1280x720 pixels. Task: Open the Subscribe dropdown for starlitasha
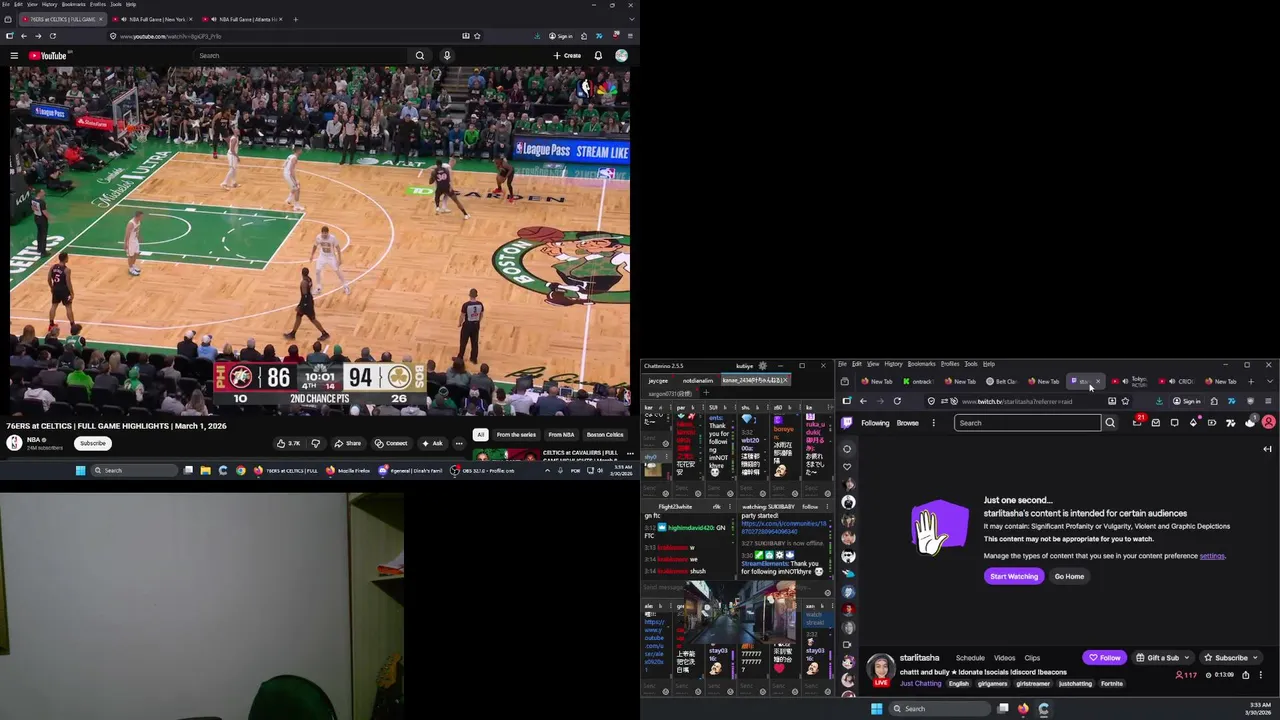pos(1231,658)
